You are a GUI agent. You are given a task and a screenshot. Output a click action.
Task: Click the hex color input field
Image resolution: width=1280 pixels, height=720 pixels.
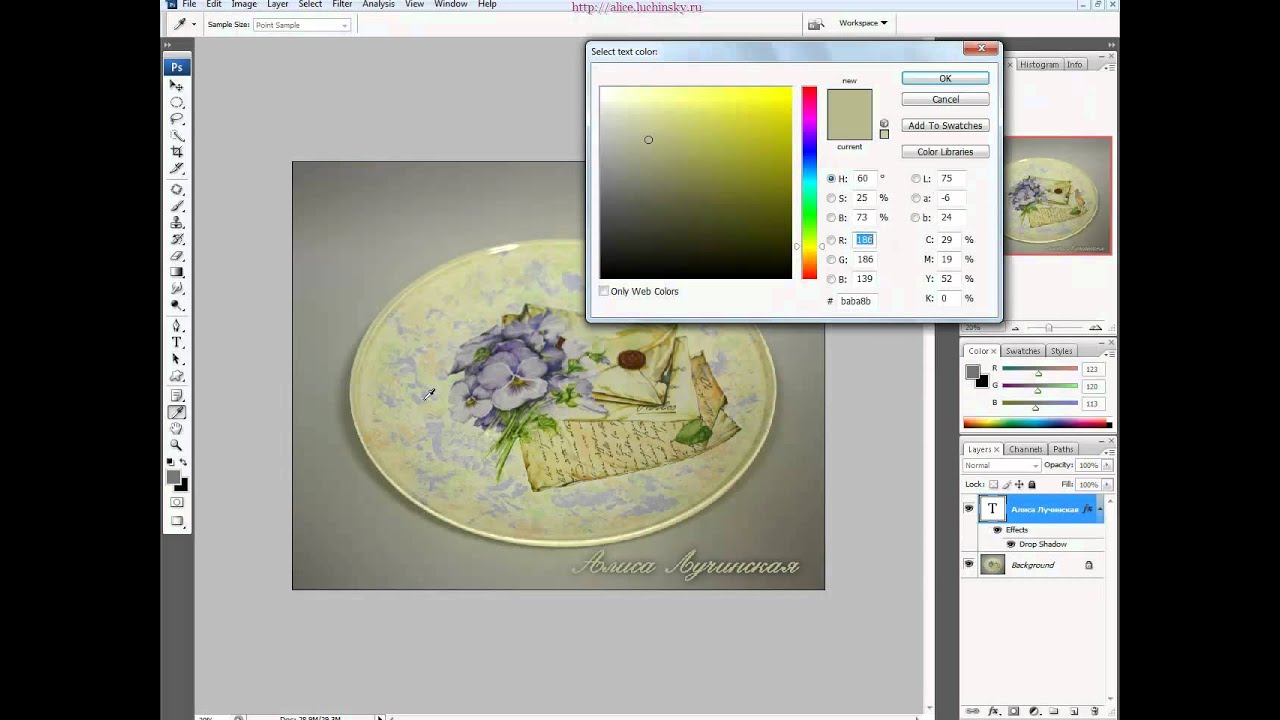856,301
